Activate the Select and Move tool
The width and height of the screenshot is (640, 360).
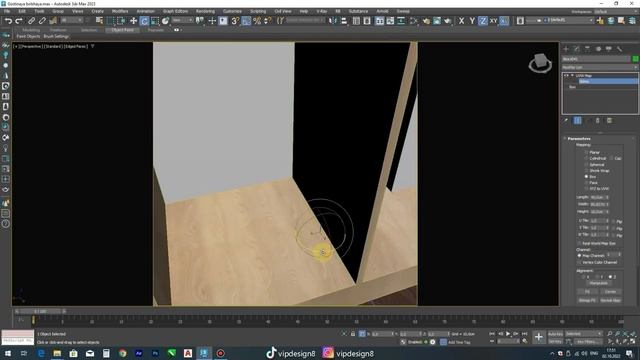[133, 21]
